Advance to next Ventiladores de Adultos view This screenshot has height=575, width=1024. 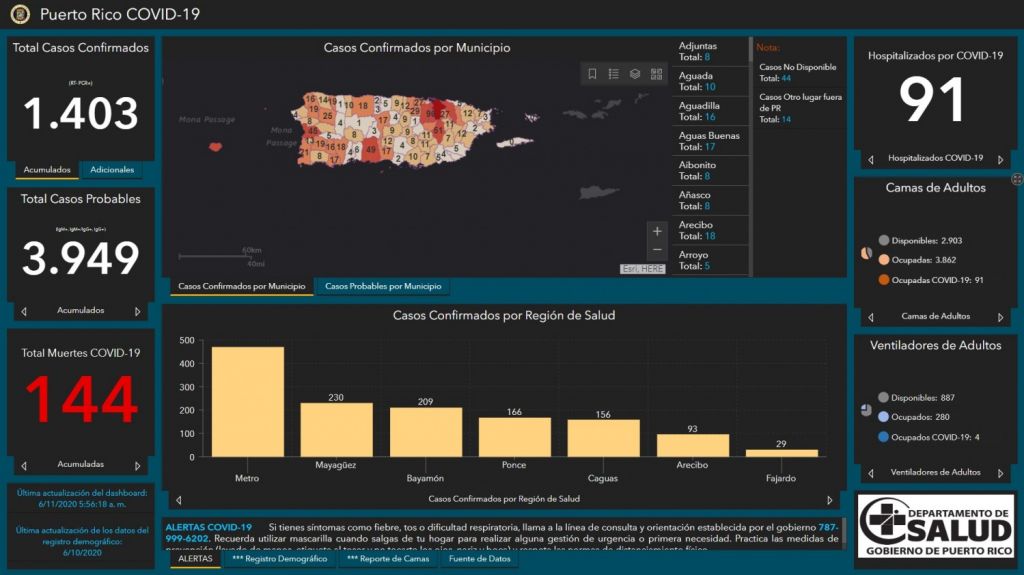[x=1000, y=473]
